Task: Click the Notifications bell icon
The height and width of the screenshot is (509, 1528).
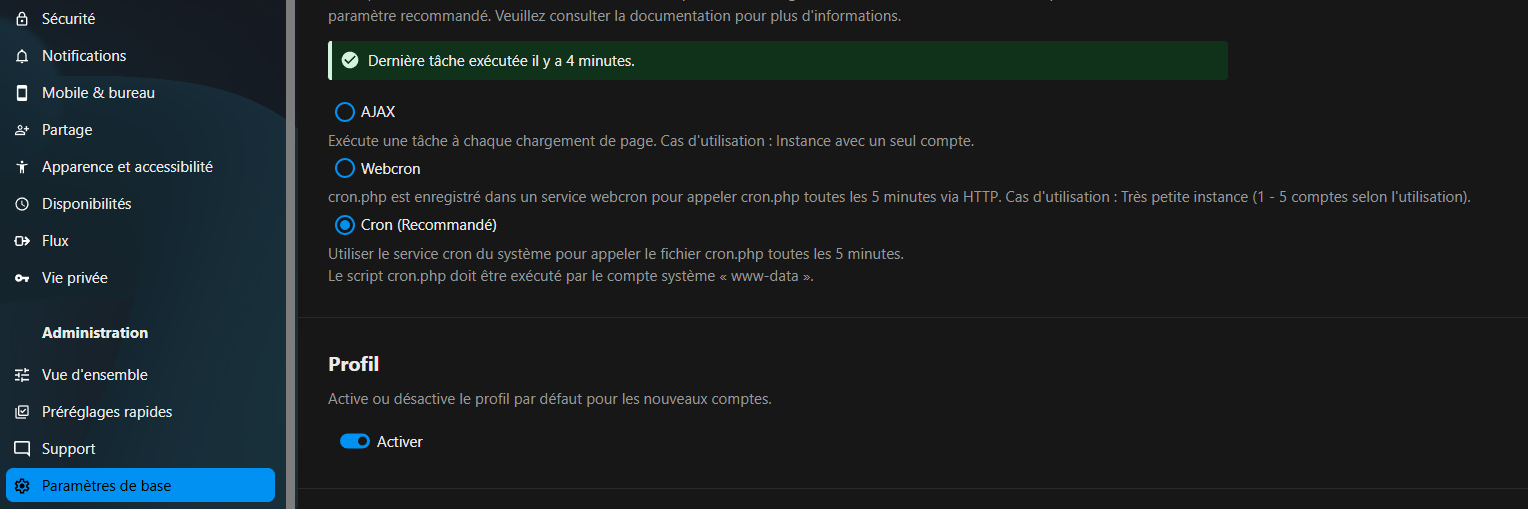Action: [22, 56]
